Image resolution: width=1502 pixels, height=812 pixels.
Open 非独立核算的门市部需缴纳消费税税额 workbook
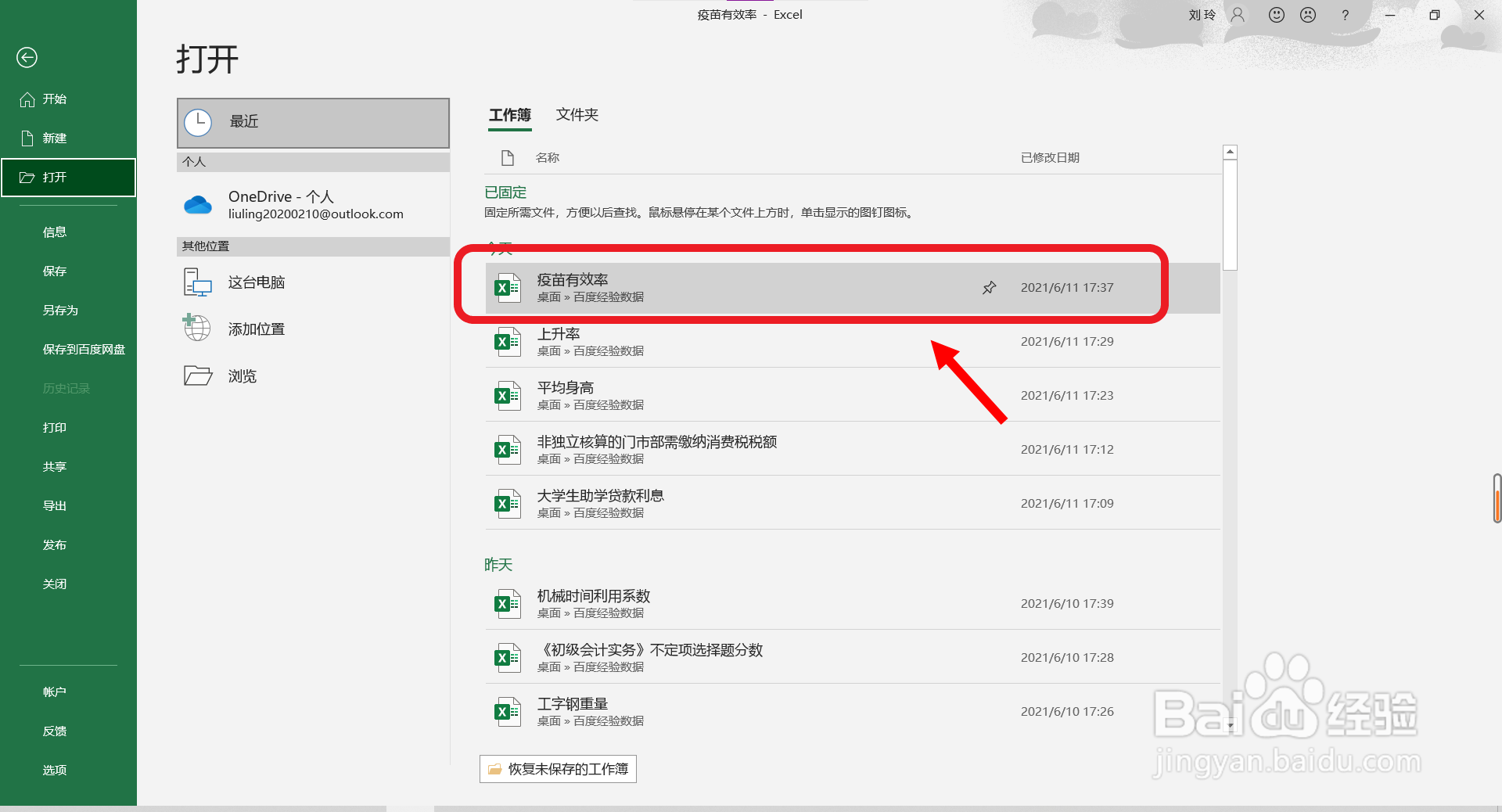point(853,450)
